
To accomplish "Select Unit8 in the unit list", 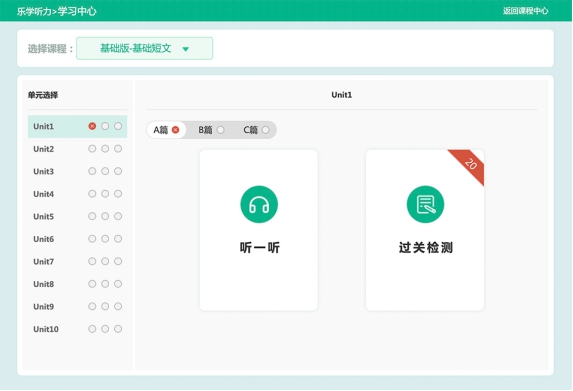I will 77,284.
